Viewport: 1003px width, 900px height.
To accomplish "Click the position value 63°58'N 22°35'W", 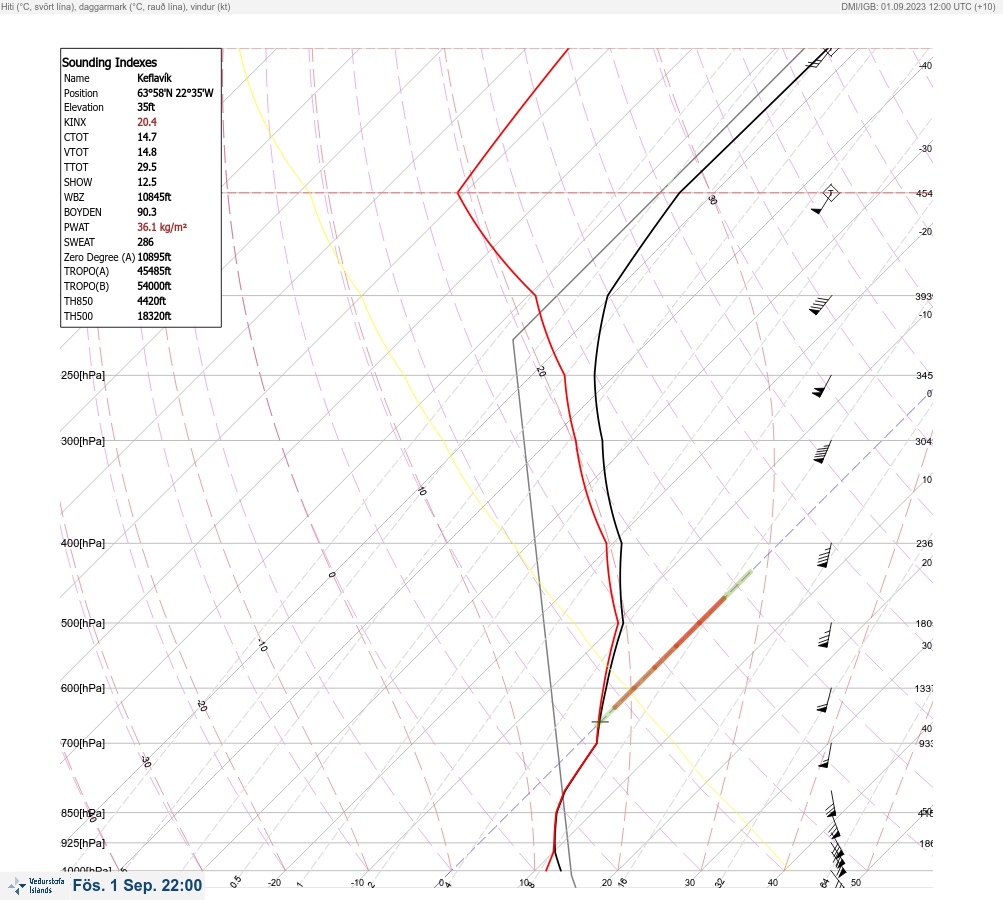I will click(175, 93).
